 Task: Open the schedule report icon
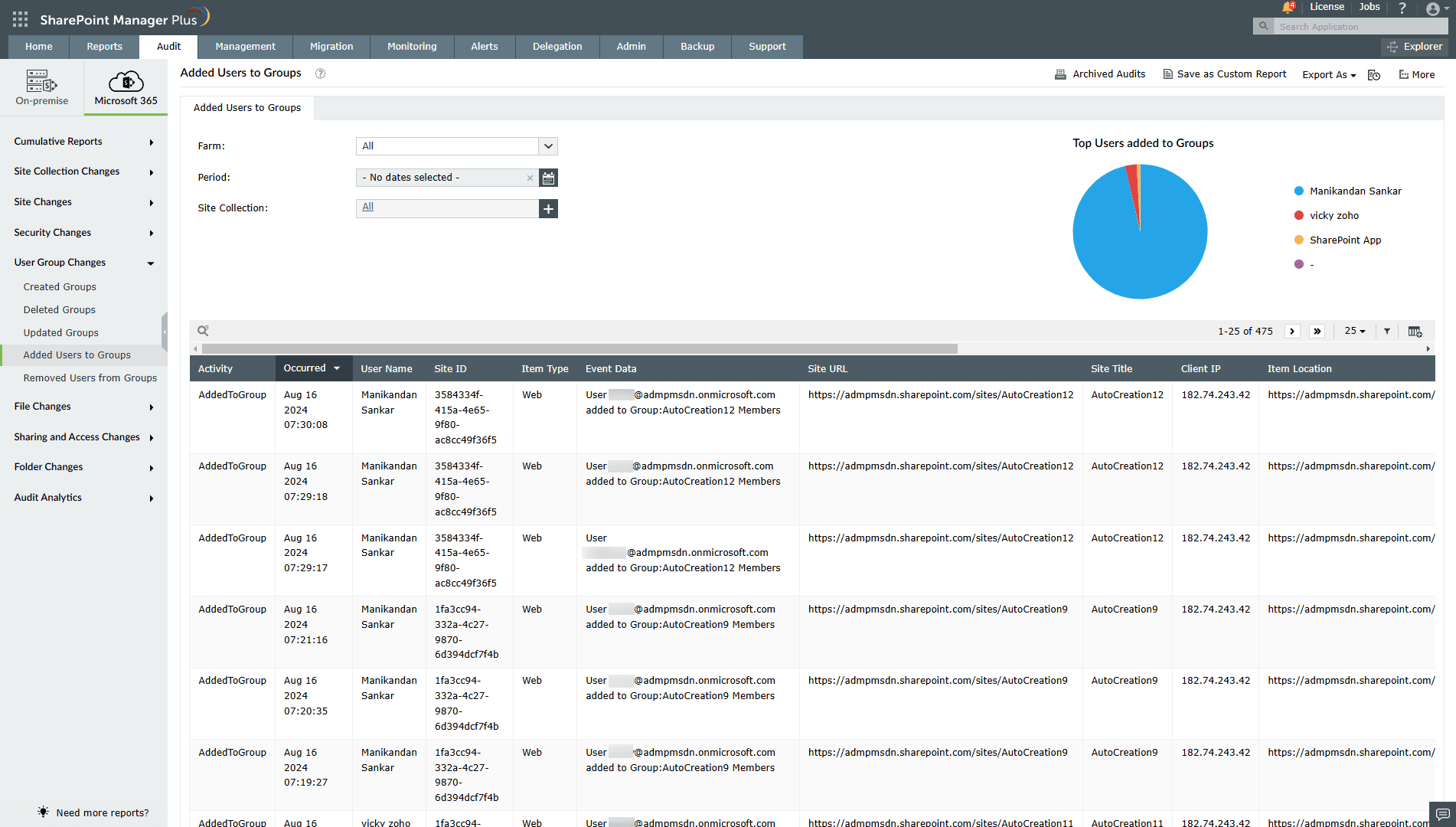point(1374,74)
